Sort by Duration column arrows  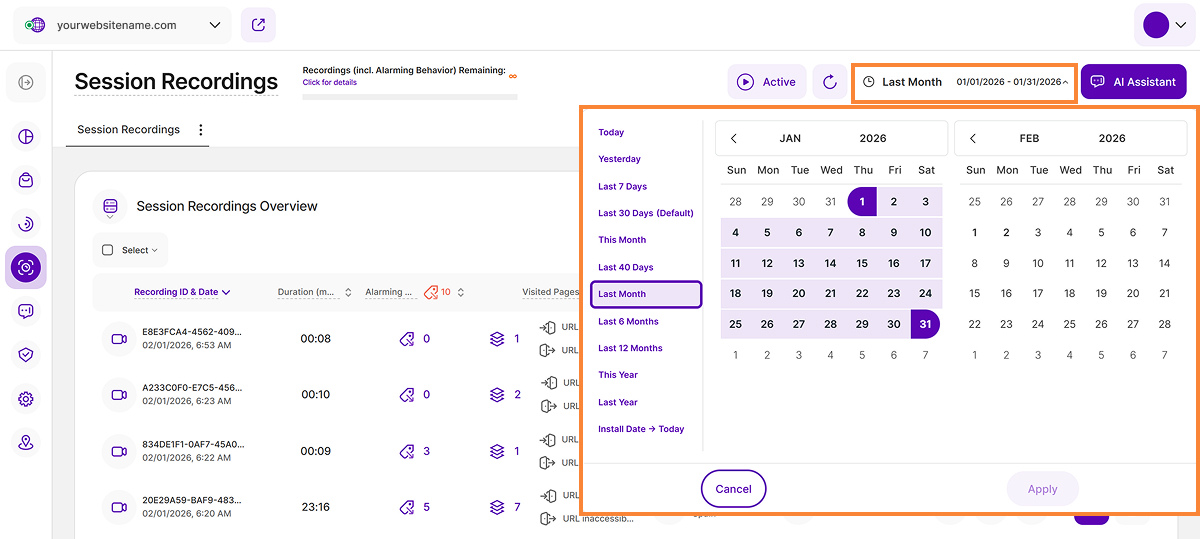[x=348, y=292]
